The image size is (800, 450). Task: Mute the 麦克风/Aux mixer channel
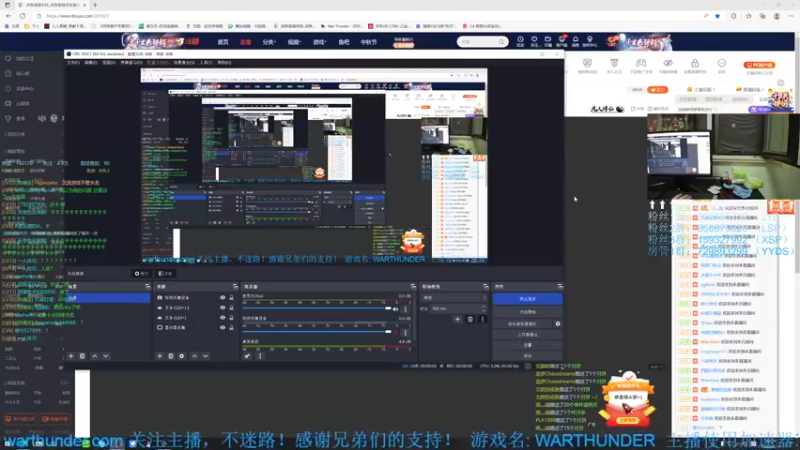(396, 309)
